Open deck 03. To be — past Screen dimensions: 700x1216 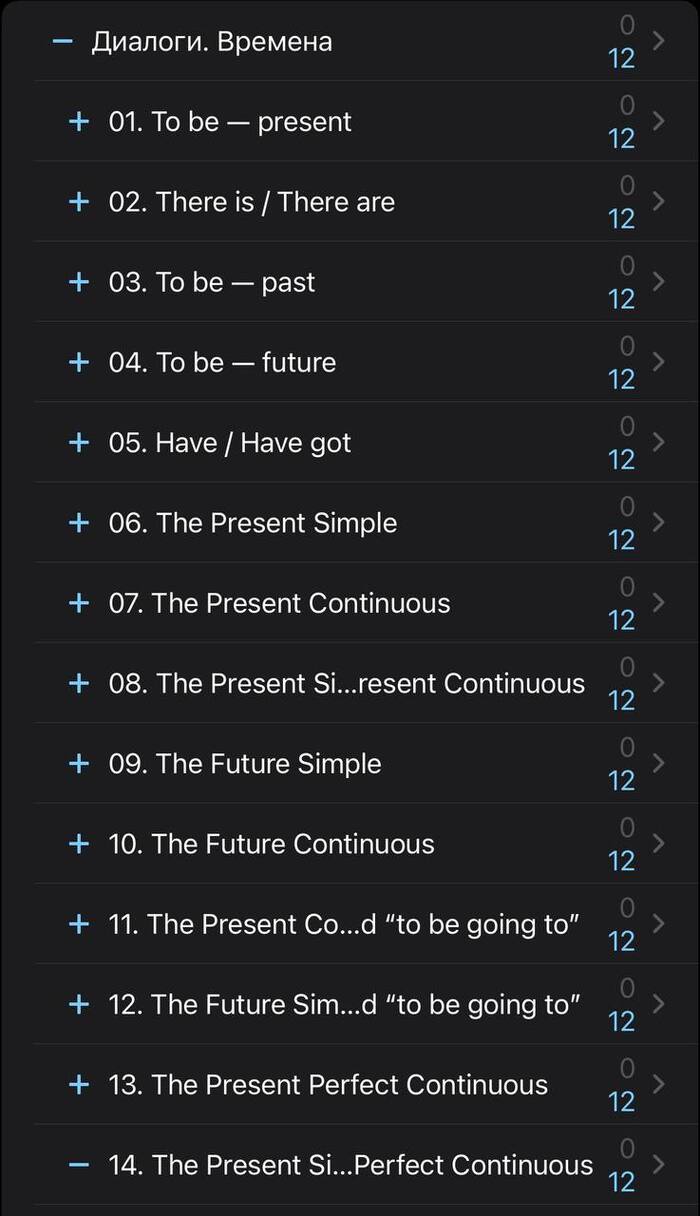(x=235, y=282)
